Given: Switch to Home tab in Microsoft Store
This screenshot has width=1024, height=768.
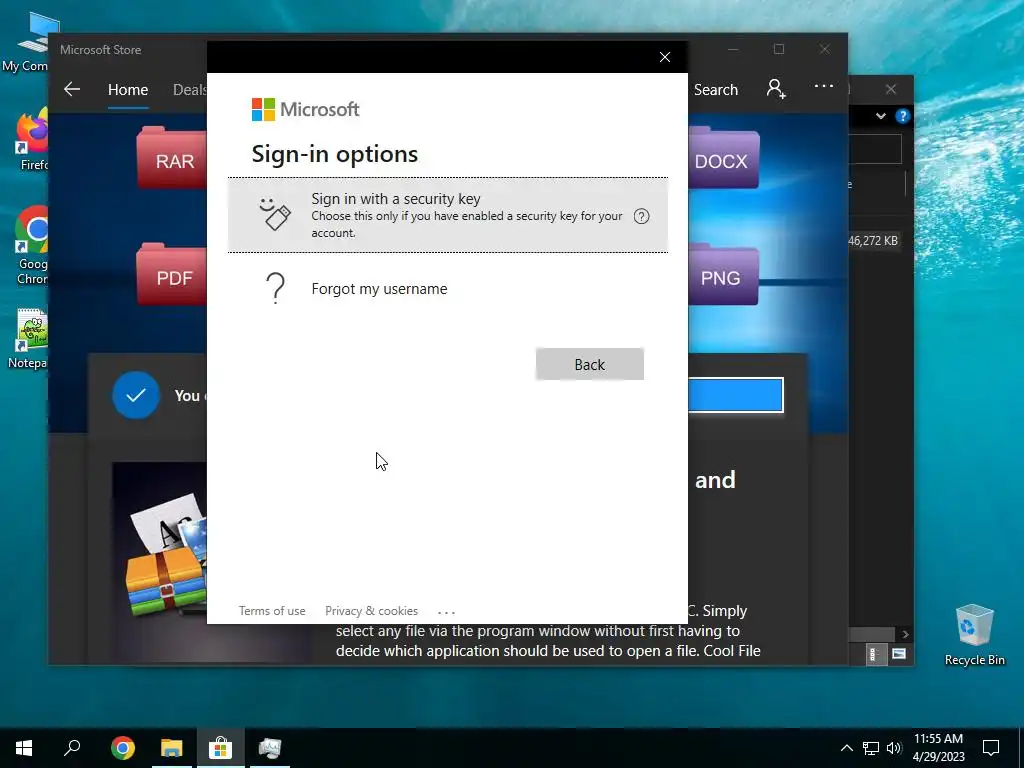Looking at the screenshot, I should point(128,89).
